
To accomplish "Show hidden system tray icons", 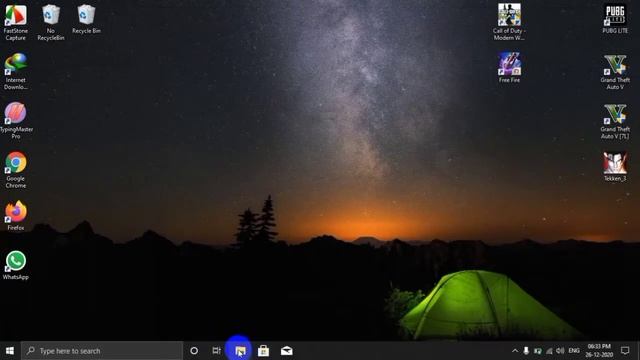I will pos(515,351).
